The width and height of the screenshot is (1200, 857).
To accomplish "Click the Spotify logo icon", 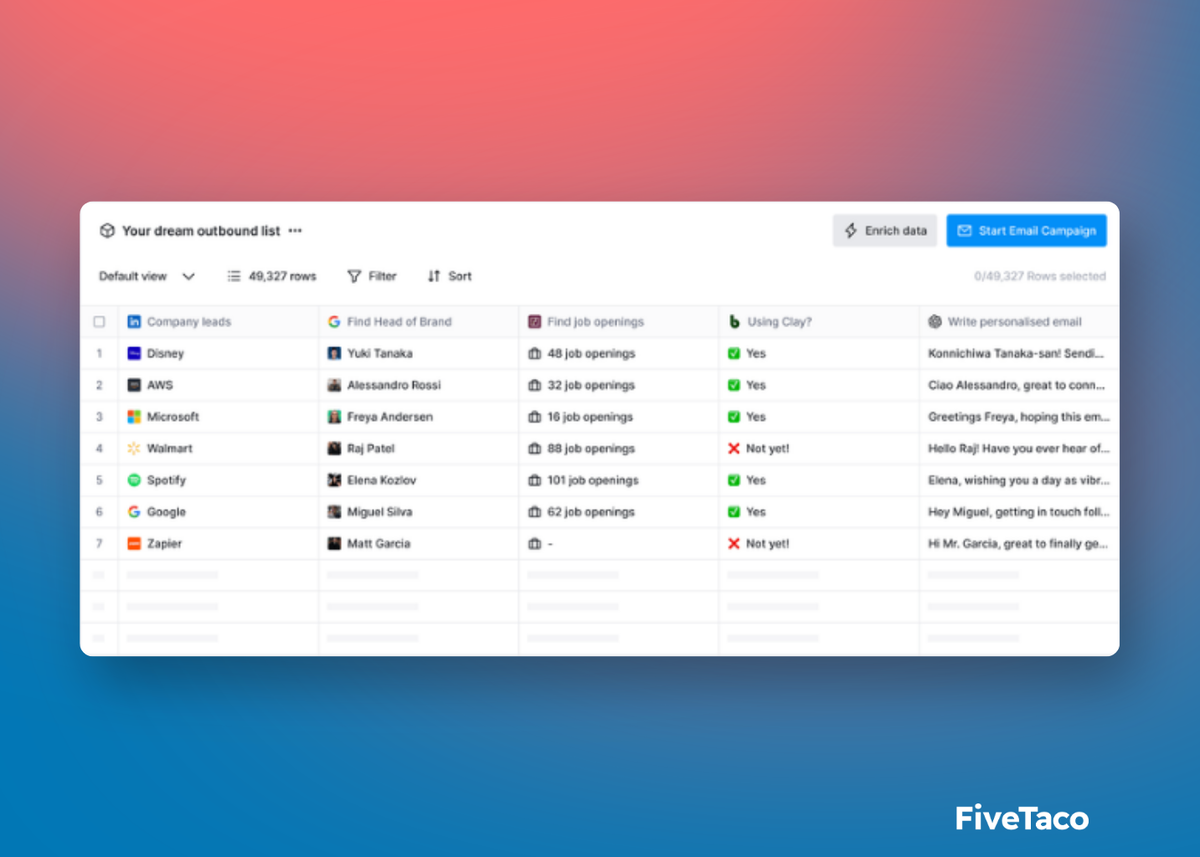I will 134,480.
